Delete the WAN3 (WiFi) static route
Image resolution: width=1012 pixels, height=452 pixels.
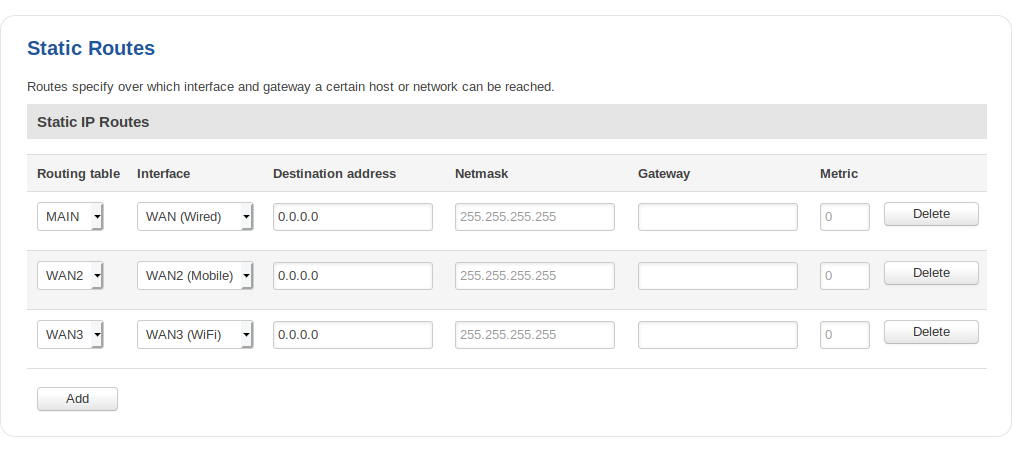point(931,332)
